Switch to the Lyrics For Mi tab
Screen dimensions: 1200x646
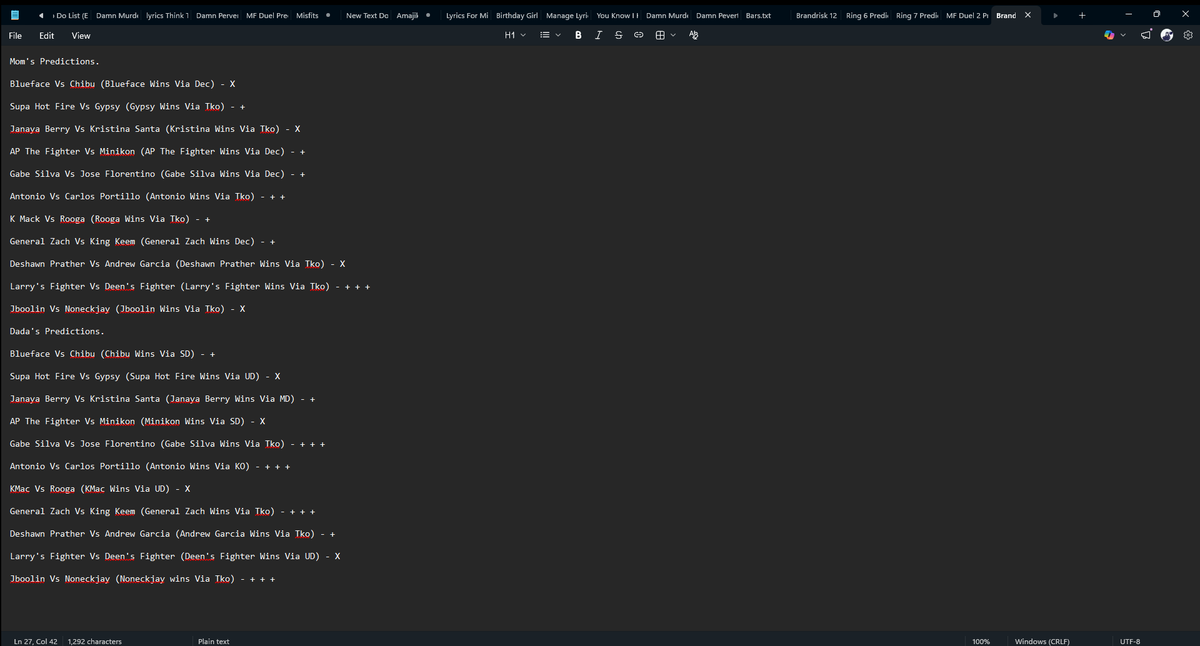[x=466, y=16]
